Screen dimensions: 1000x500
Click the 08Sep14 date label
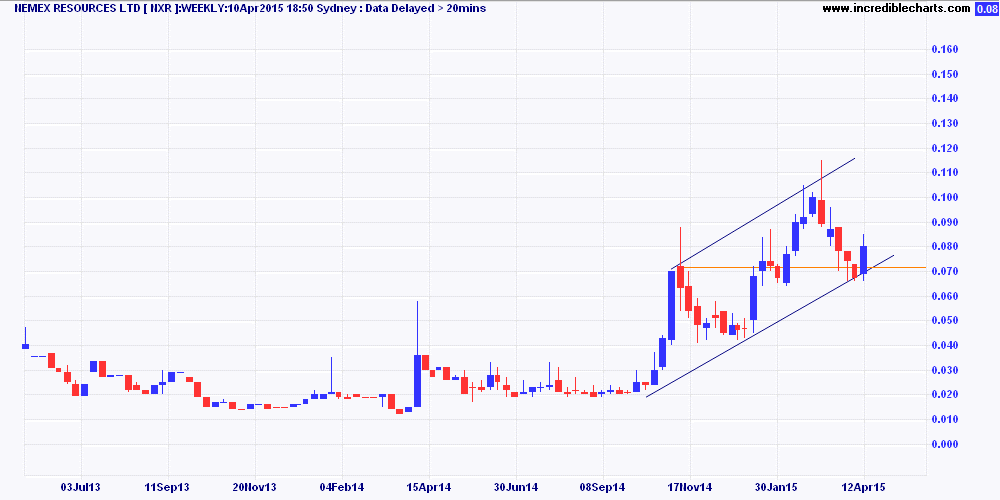pyautogui.click(x=602, y=488)
